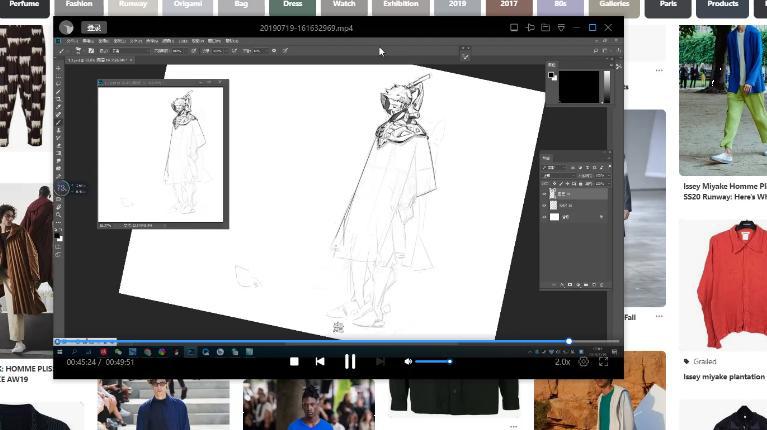Create a new layer group icon

[x=586, y=285]
